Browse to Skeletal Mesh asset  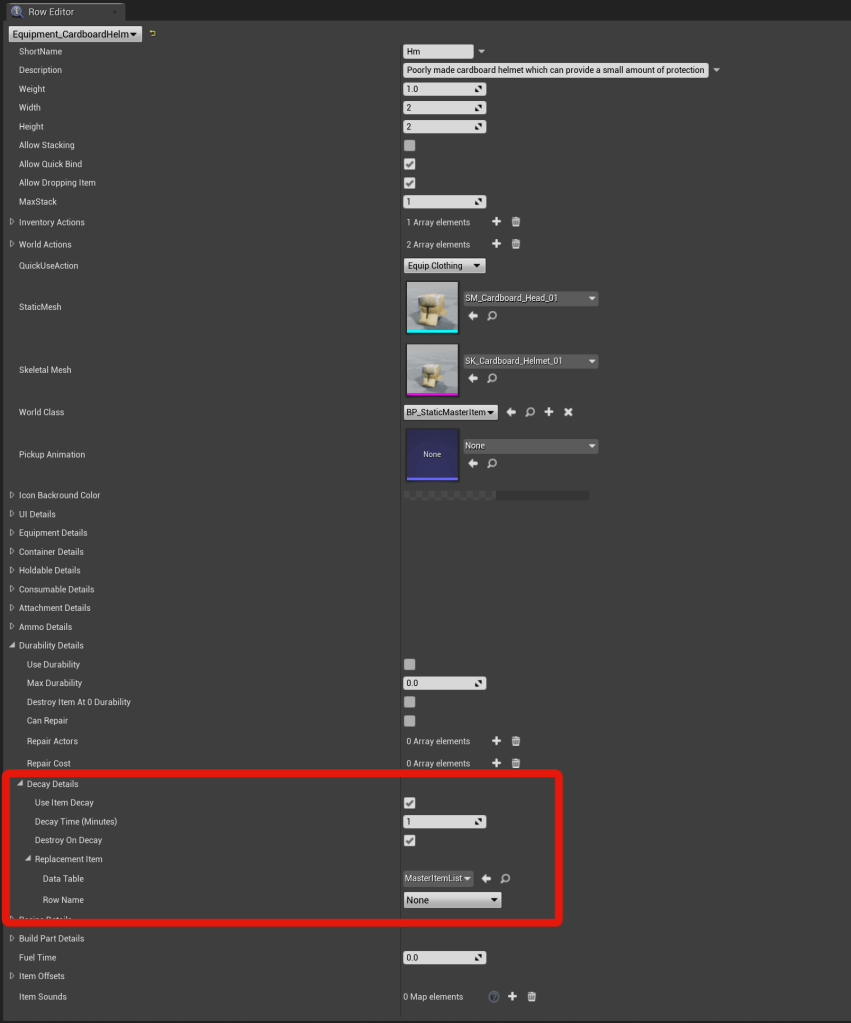pyautogui.click(x=492, y=378)
